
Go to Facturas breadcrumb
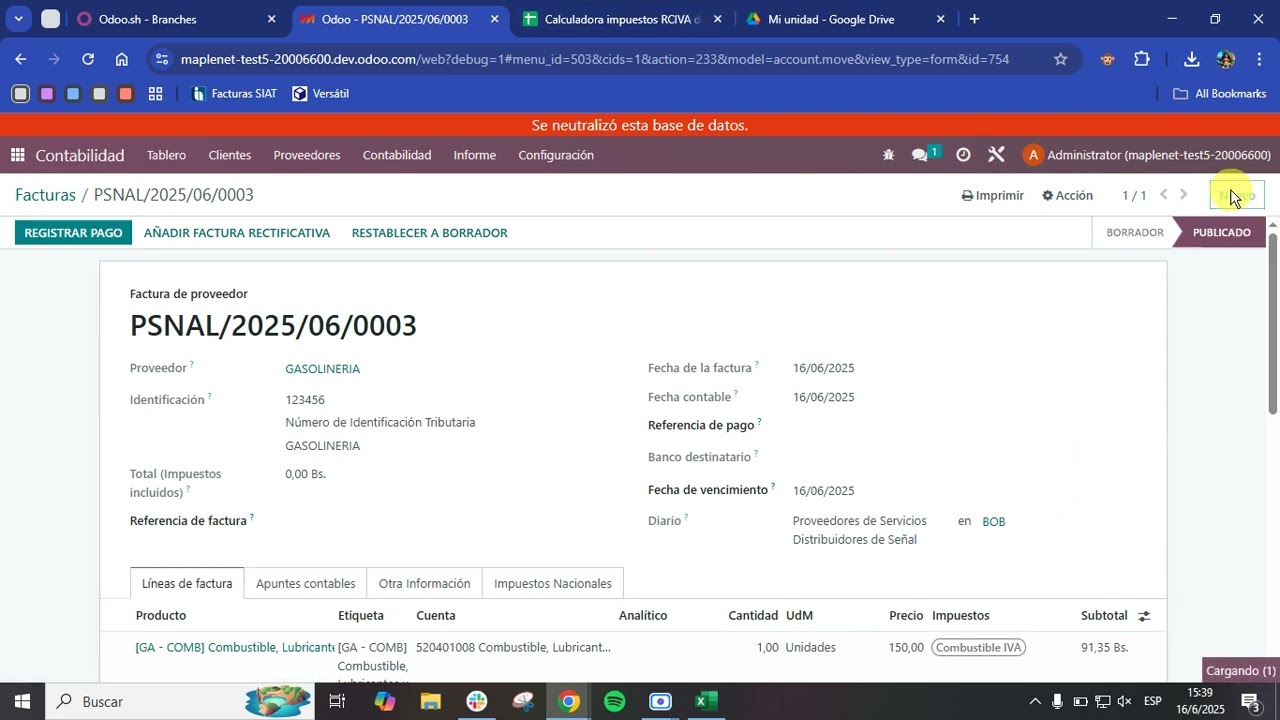pos(45,195)
